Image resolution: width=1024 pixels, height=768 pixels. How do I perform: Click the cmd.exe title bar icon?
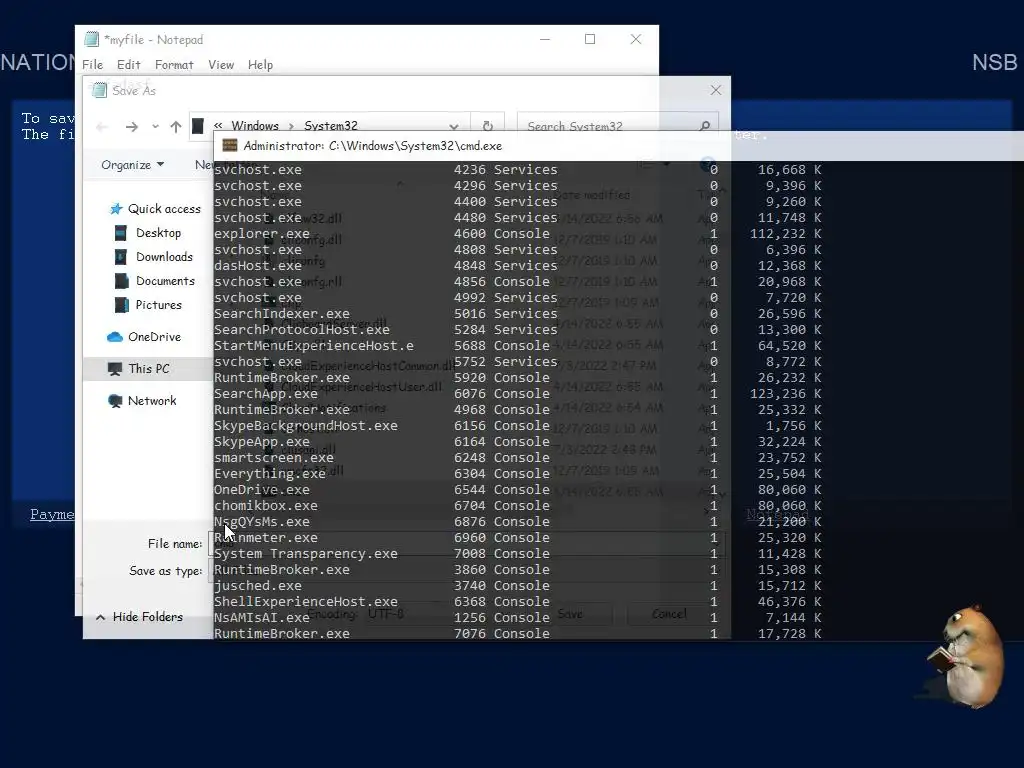coord(230,145)
